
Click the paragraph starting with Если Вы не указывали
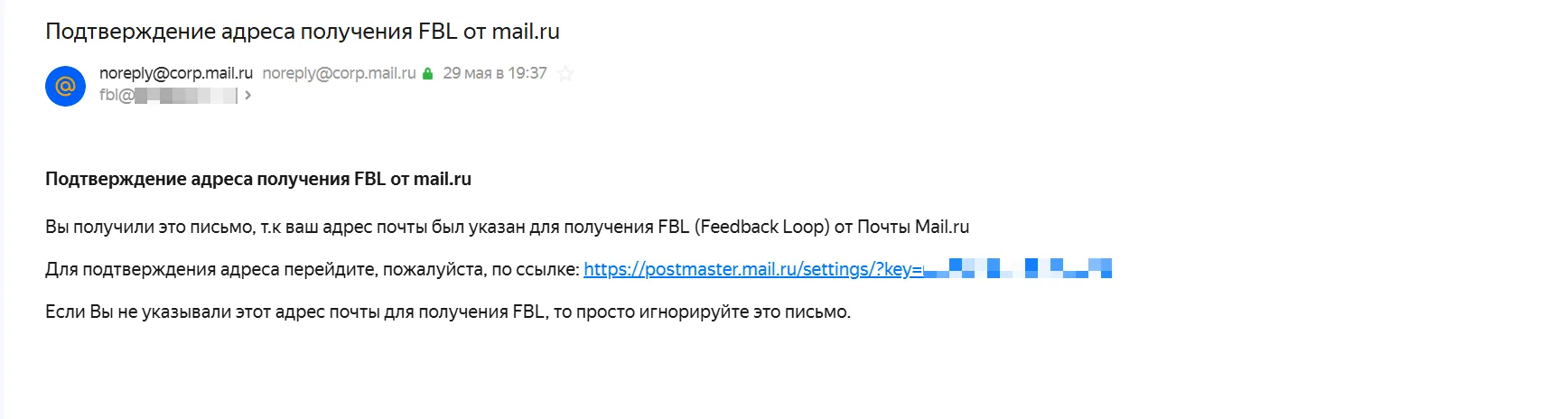(x=448, y=312)
